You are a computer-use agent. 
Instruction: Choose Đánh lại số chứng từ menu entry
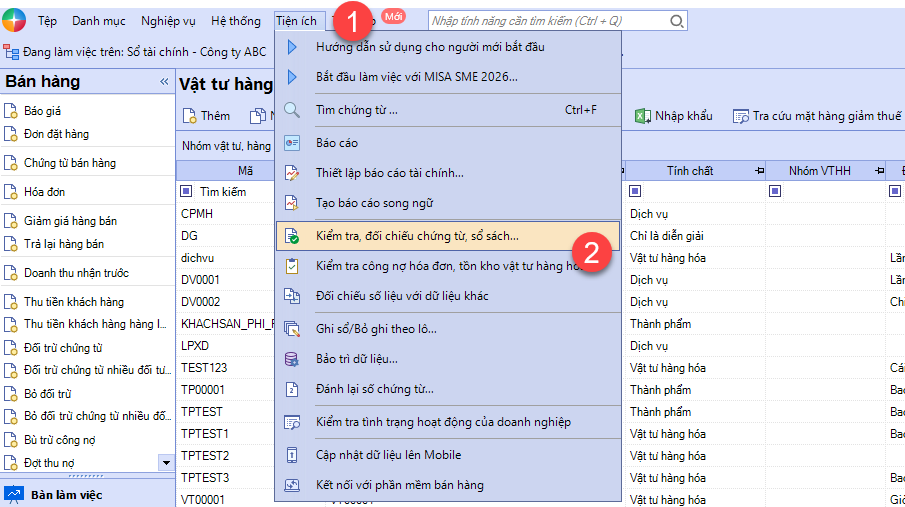(374, 389)
